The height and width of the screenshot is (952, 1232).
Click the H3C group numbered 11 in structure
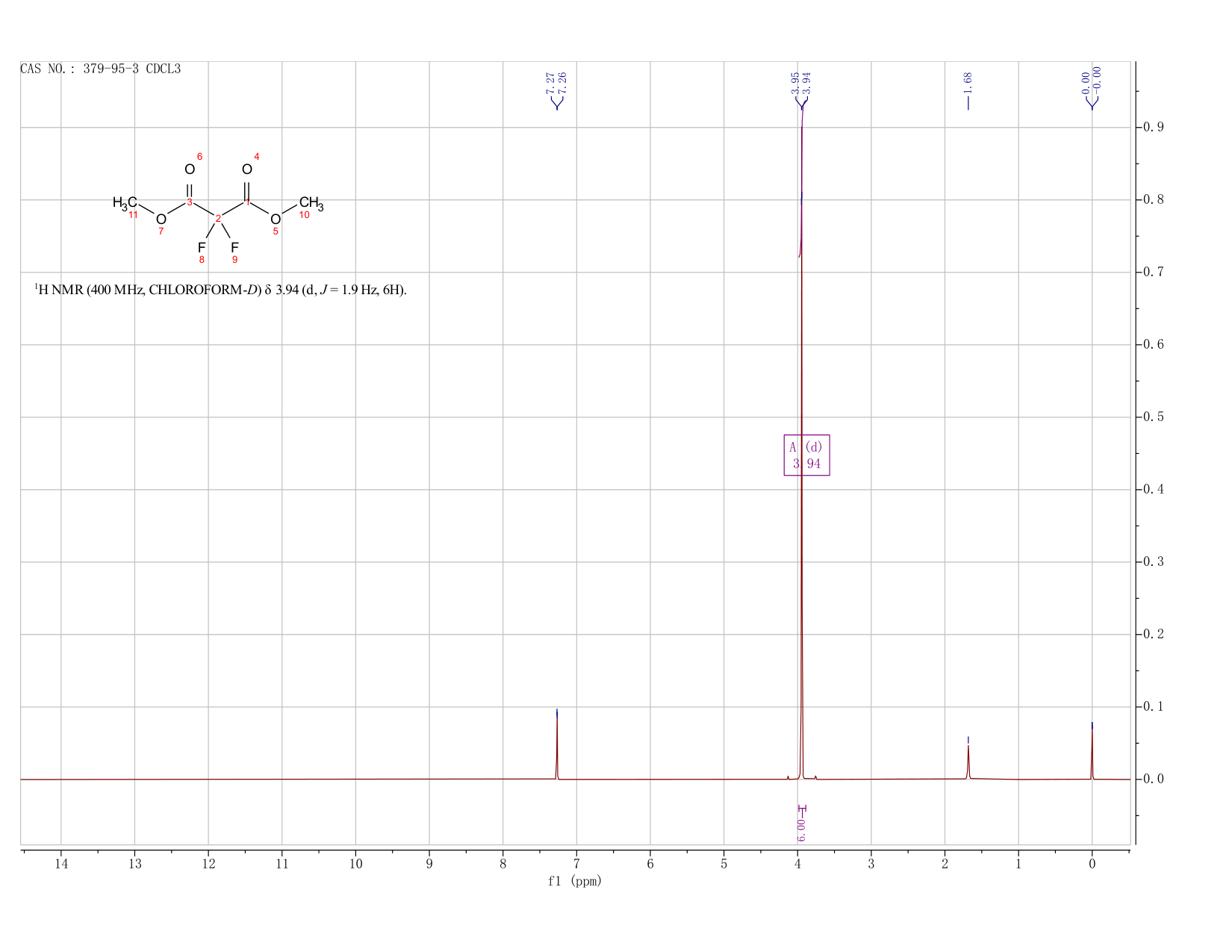coord(125,202)
